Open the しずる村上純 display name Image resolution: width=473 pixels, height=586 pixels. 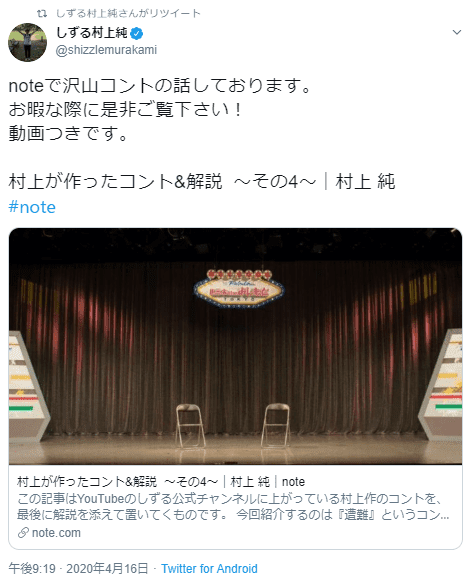pos(92,33)
